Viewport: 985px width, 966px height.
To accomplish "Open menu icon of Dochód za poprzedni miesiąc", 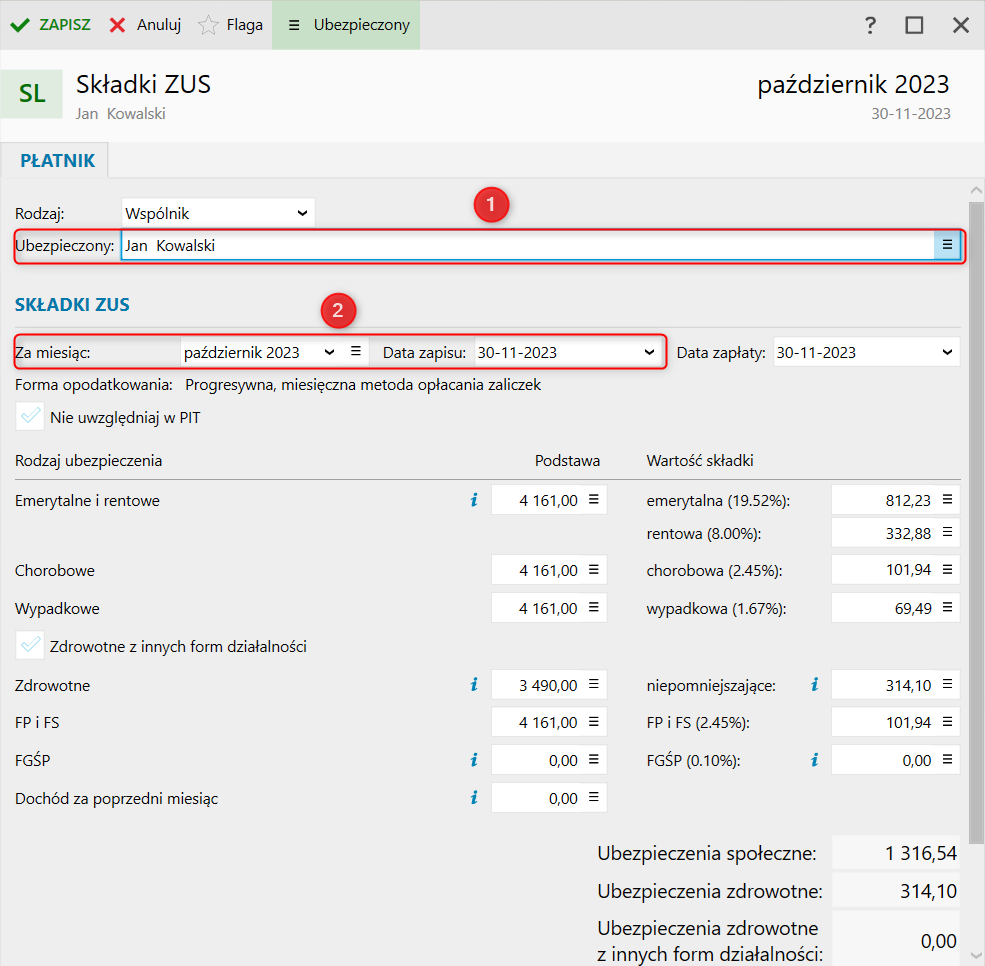I will click(594, 797).
